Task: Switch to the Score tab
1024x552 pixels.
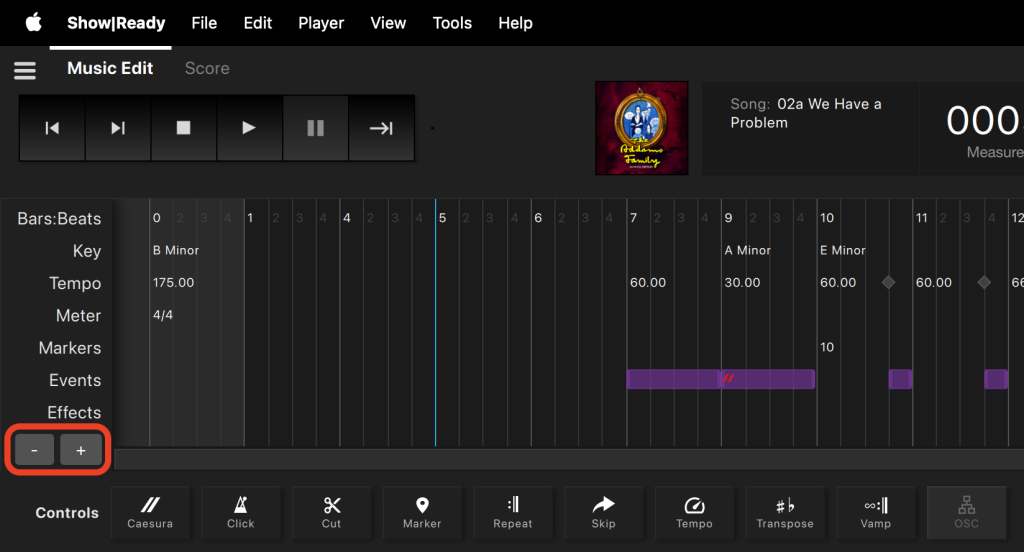Action: click(207, 68)
